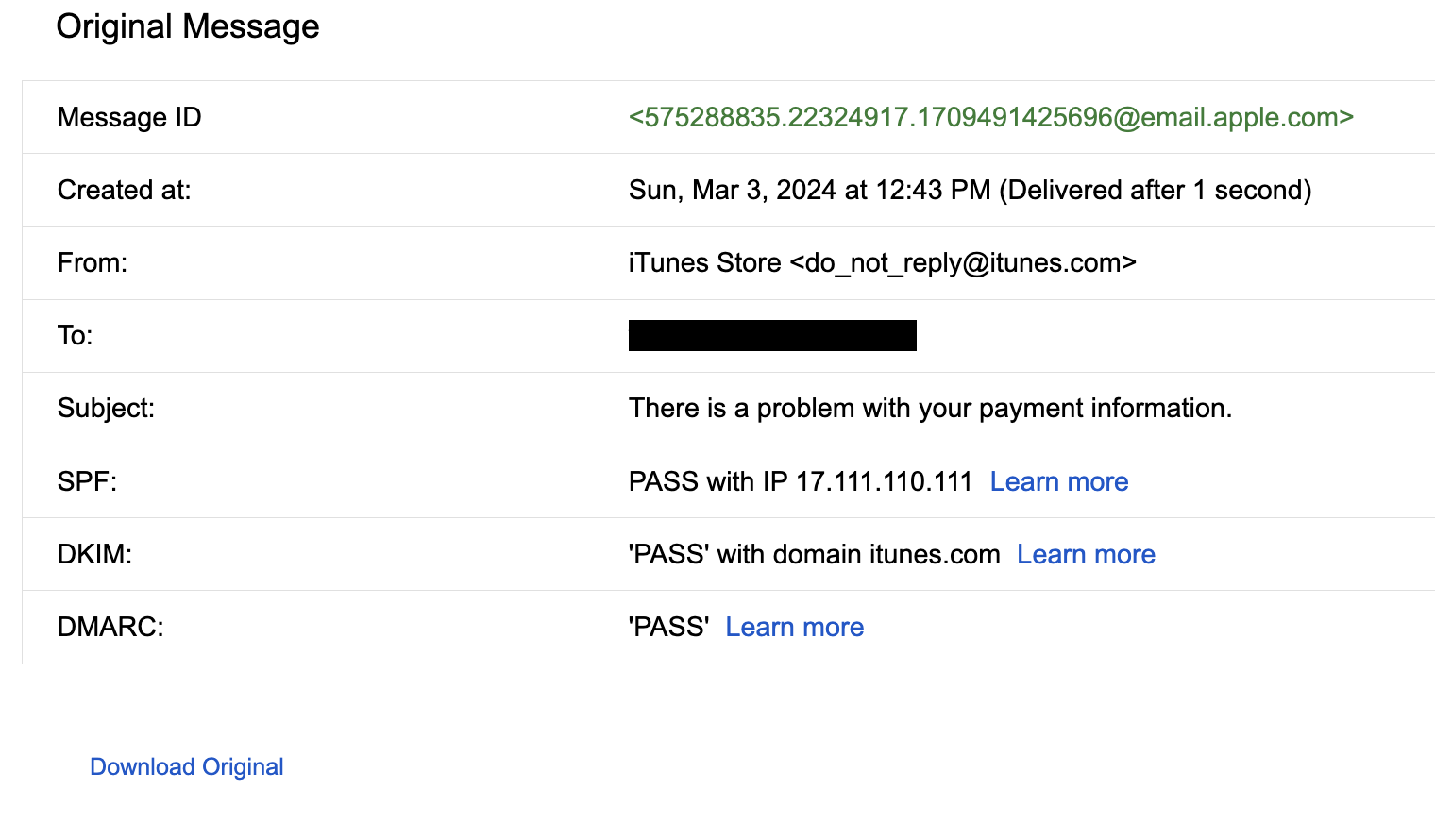This screenshot has width=1435, height=840.
Task: Click the From: field label
Action: 93,262
